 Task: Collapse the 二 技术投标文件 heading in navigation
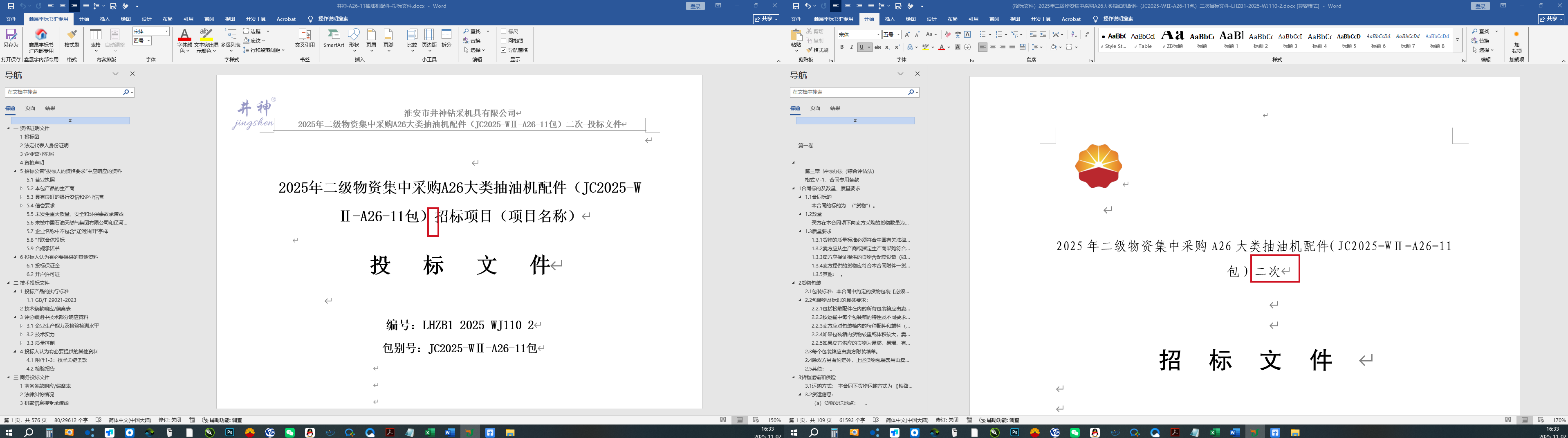(x=9, y=283)
